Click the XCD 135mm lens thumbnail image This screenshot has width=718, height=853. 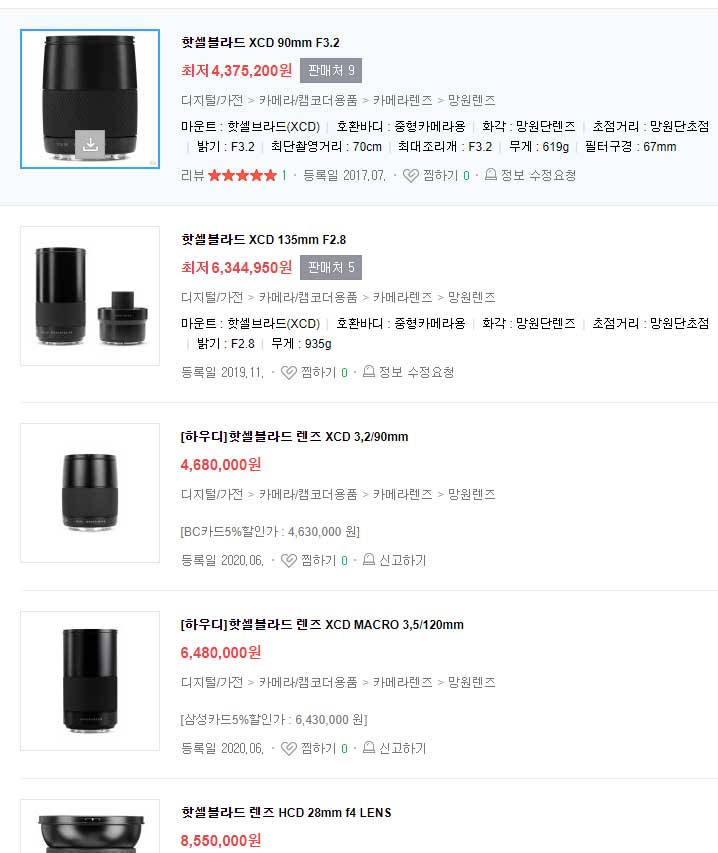(x=90, y=296)
